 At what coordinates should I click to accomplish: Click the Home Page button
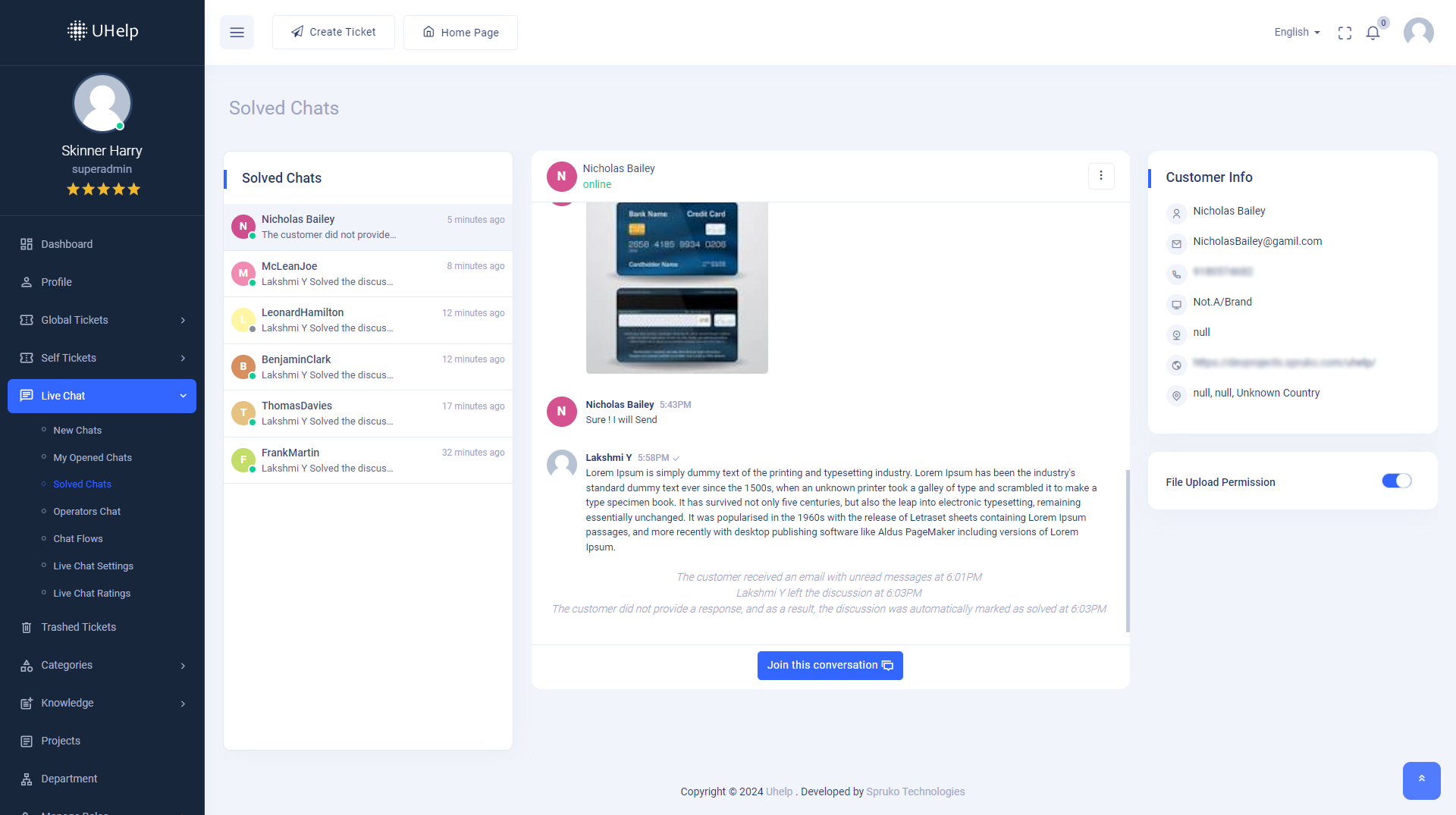click(x=460, y=33)
